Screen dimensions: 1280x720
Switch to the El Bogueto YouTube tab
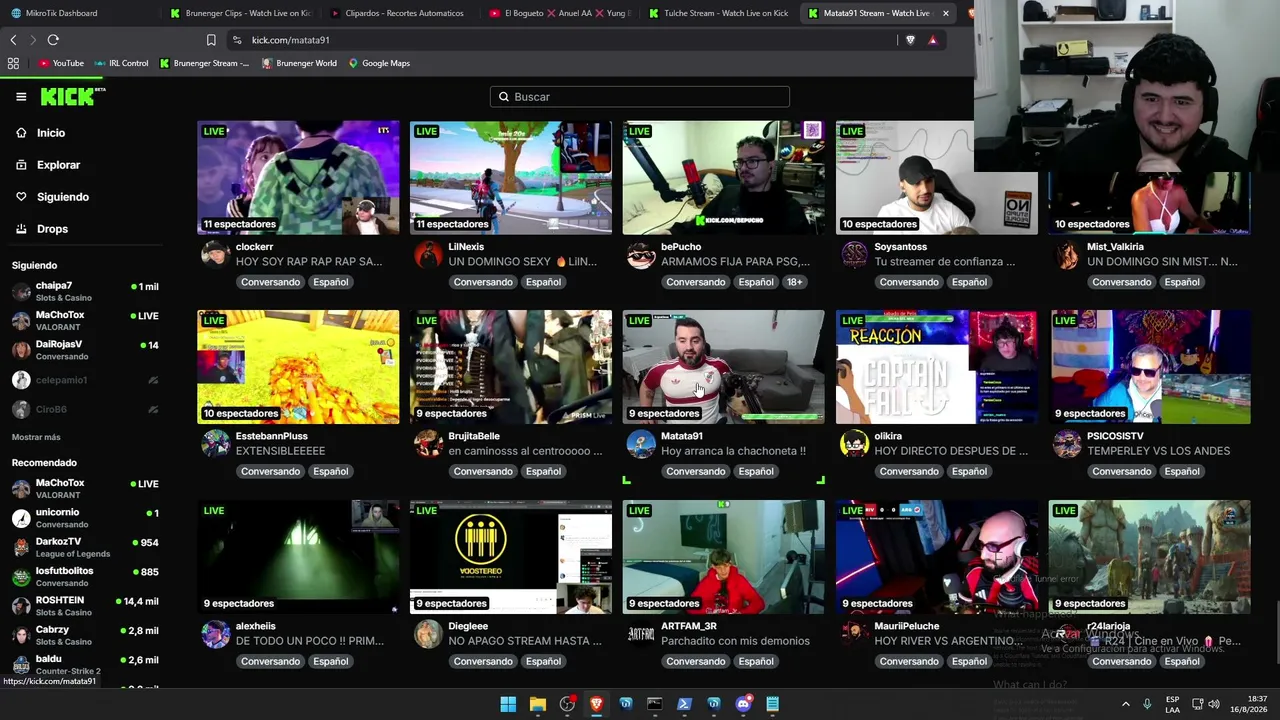(560, 13)
